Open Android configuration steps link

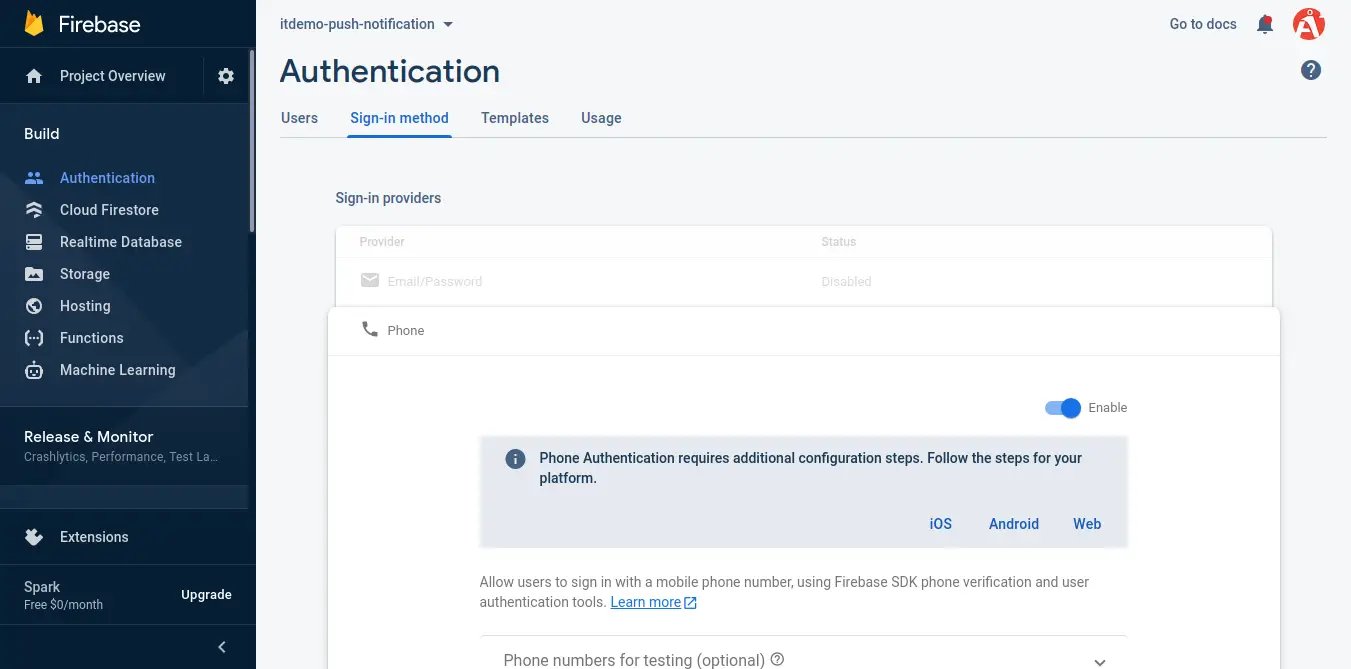point(1013,524)
